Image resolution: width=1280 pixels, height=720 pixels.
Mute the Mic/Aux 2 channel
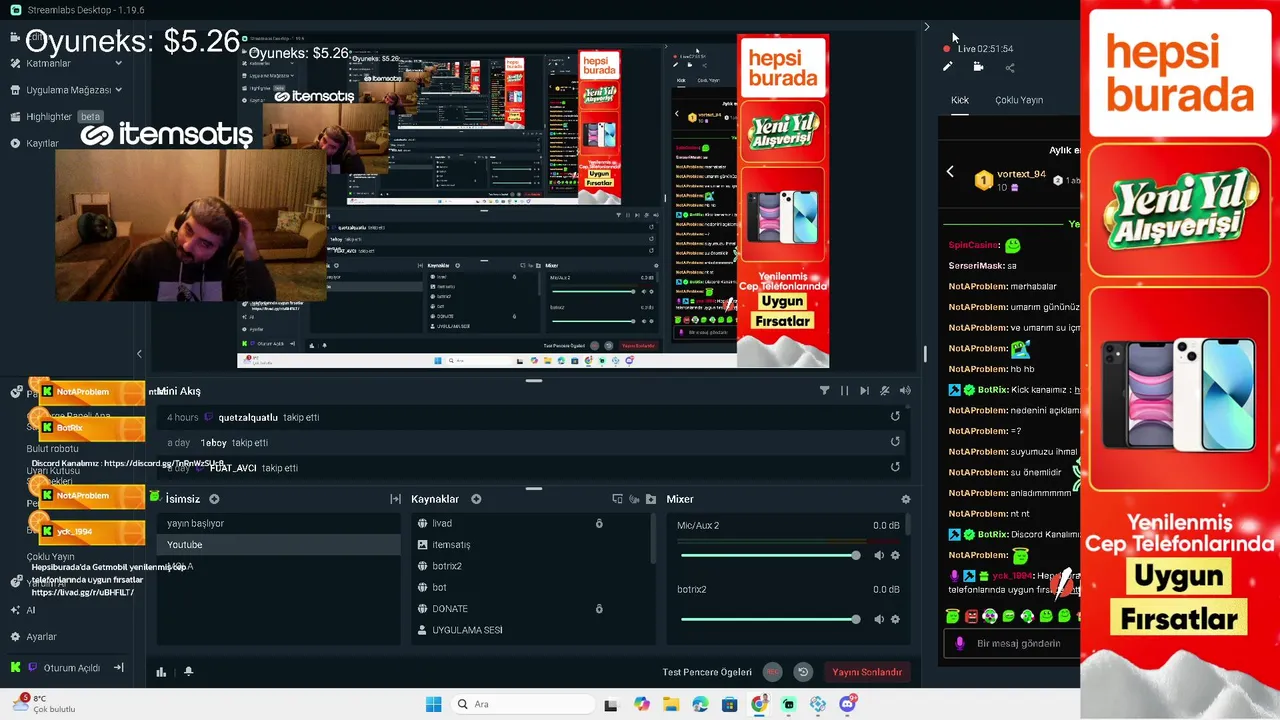click(x=879, y=555)
